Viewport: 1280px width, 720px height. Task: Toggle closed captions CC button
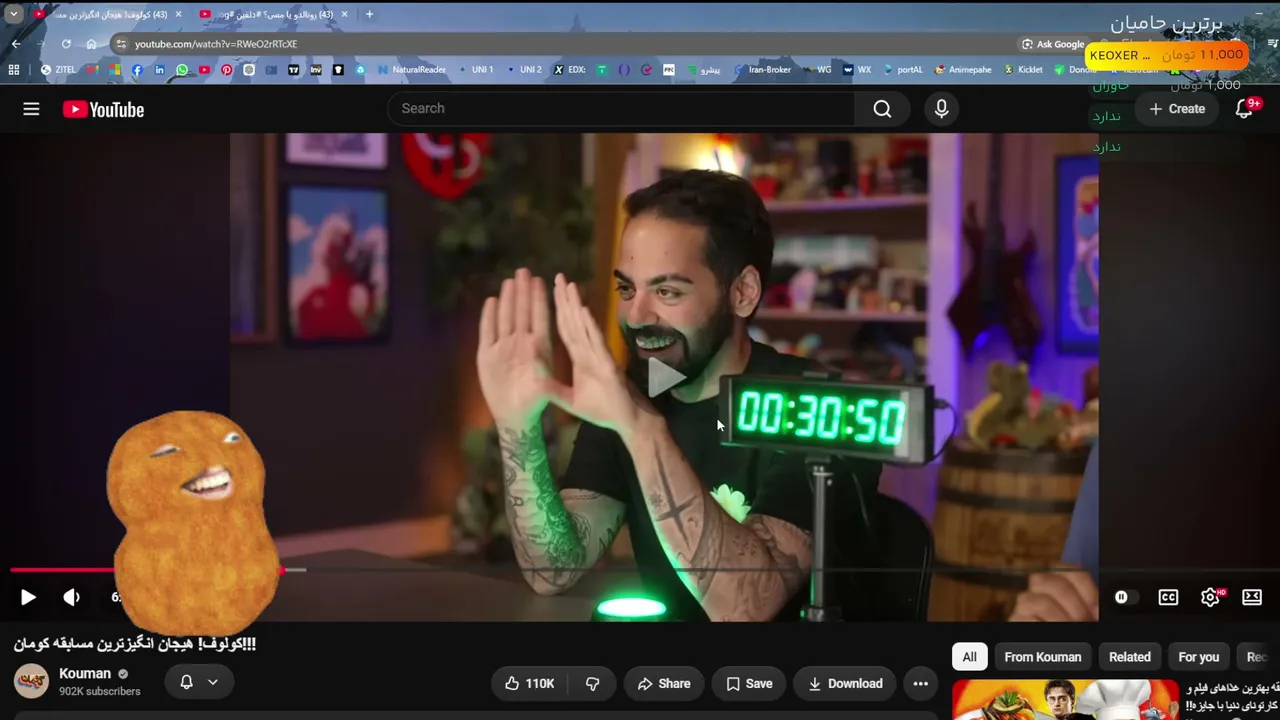coord(1168,597)
